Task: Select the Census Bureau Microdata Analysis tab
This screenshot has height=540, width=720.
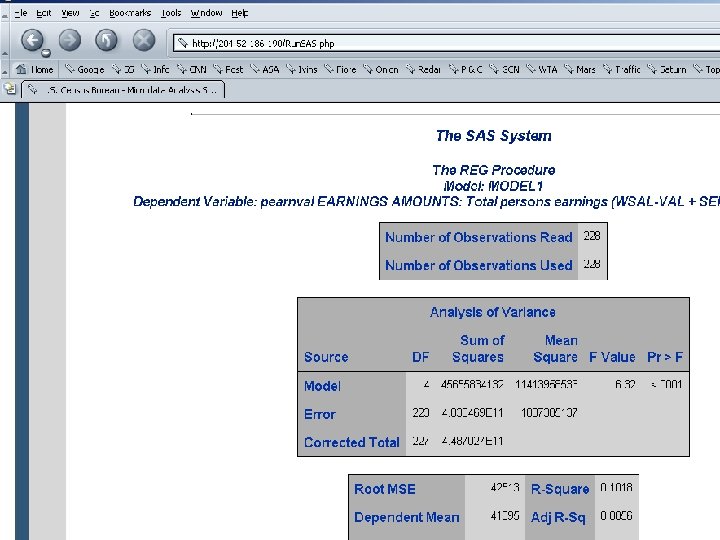Action: (123, 90)
